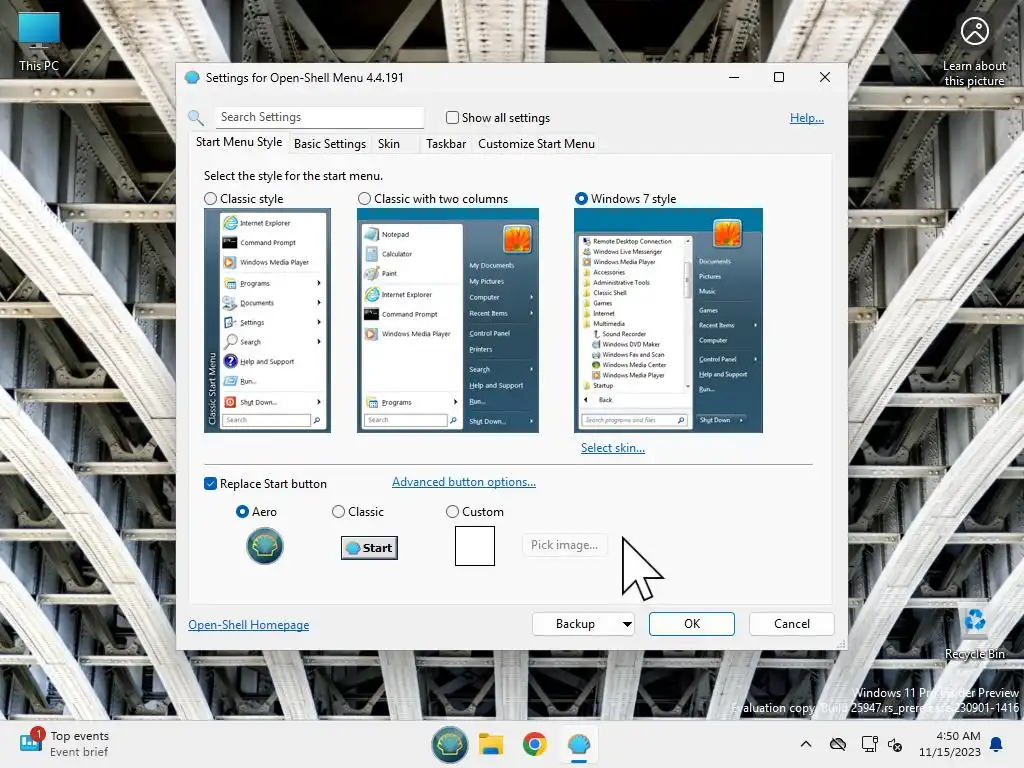The image size is (1024, 768).
Task: Click the Windows 7 style preview thumbnail
Action: point(668,321)
